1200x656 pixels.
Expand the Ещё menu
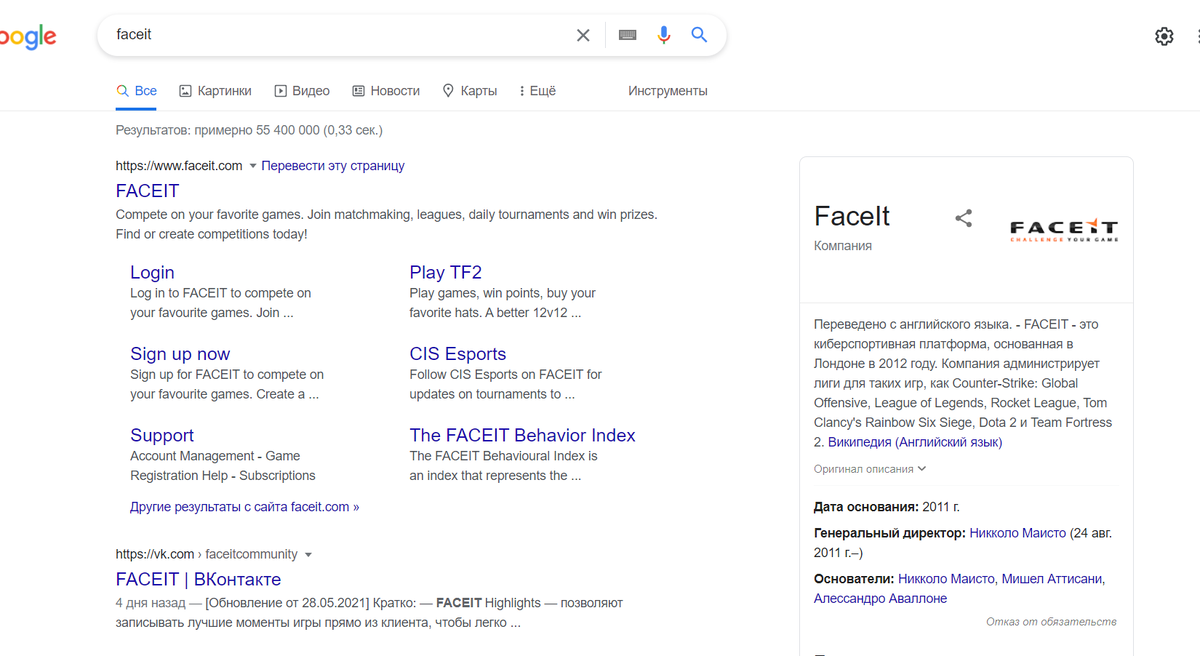537,91
